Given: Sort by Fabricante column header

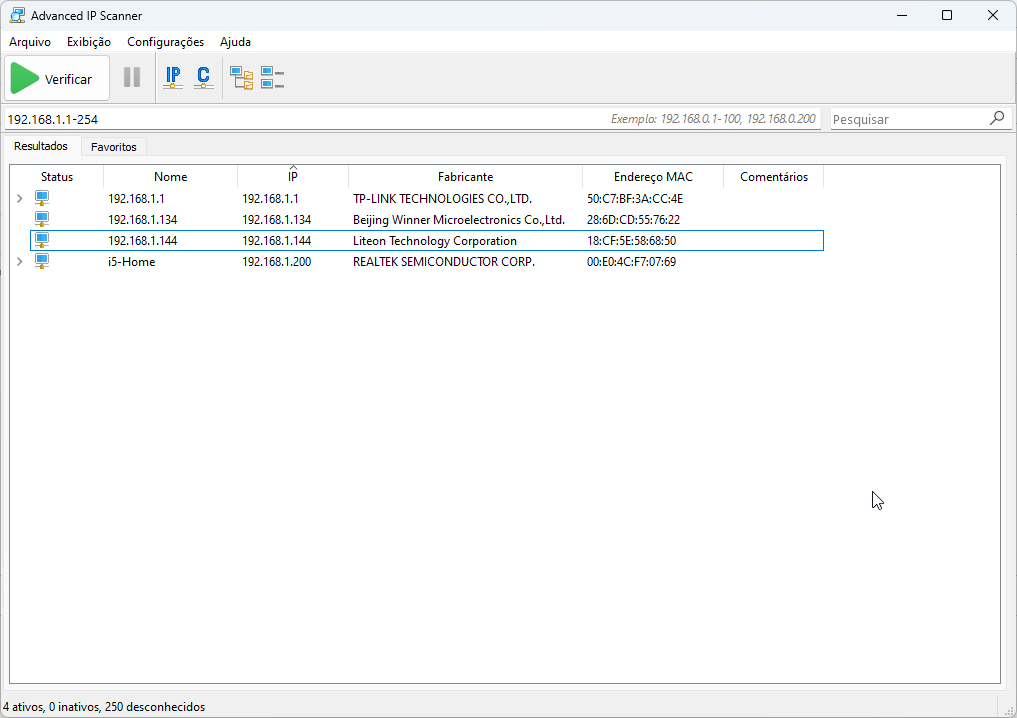Looking at the screenshot, I should point(465,177).
